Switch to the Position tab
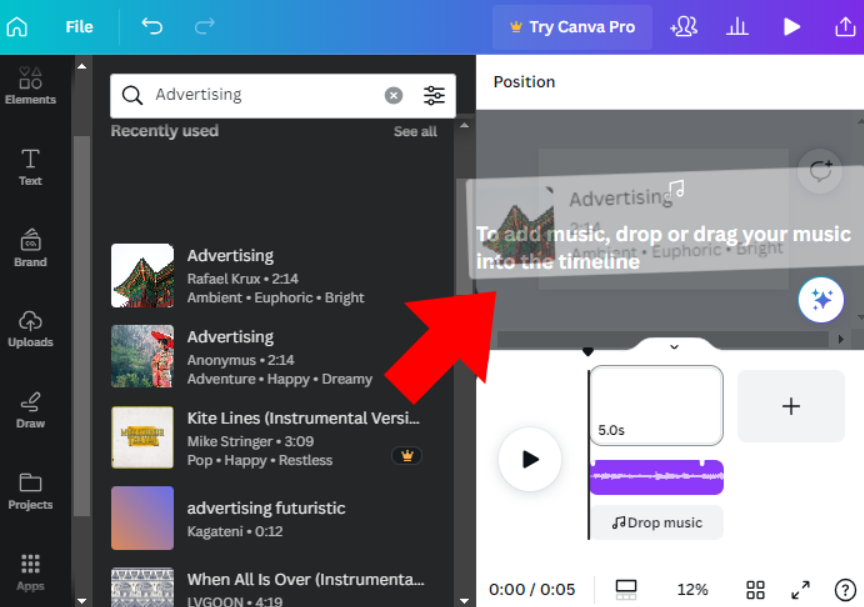The width and height of the screenshot is (864, 607). 523,82
